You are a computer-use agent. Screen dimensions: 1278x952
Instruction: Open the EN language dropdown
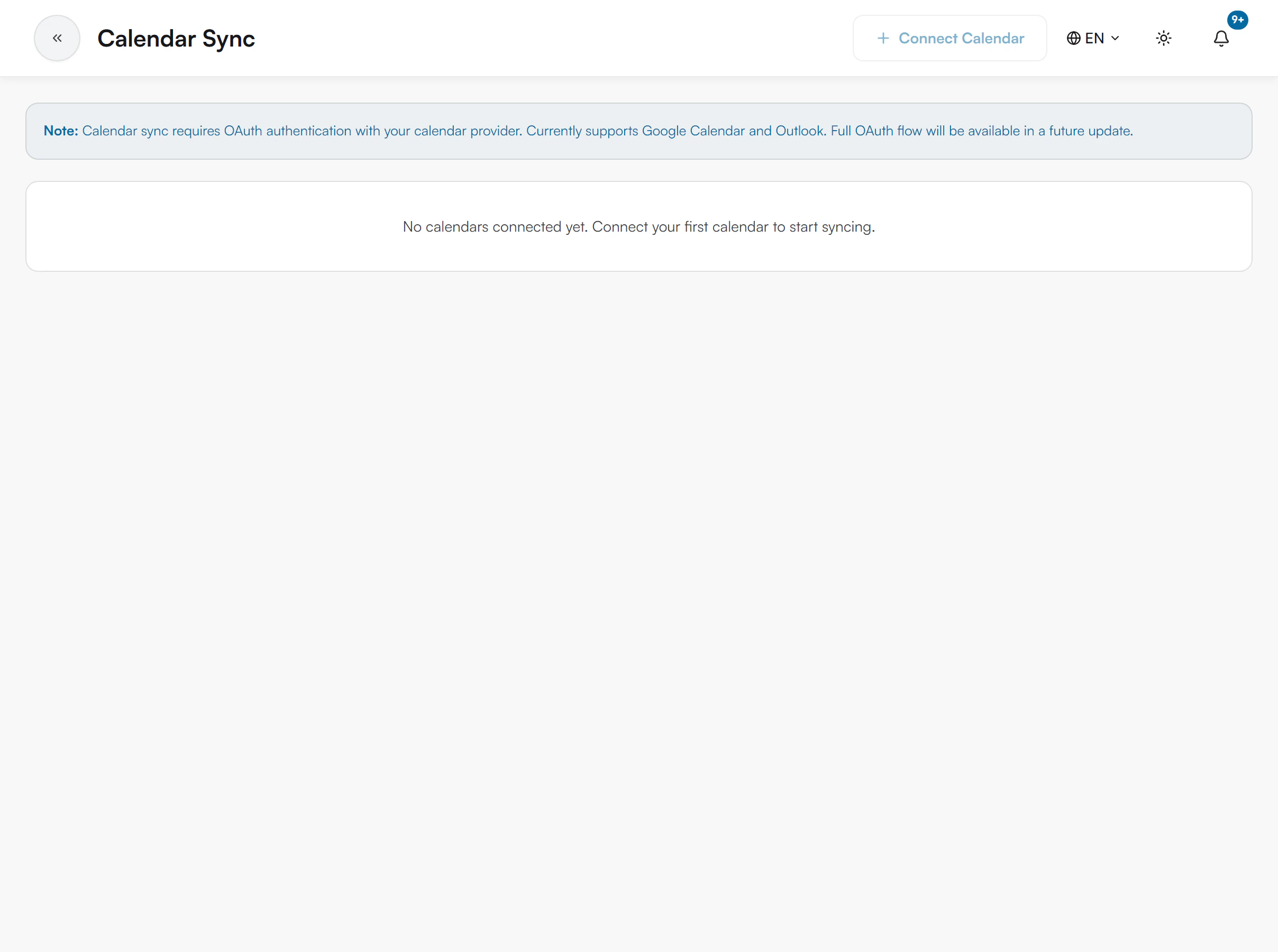[1093, 38]
